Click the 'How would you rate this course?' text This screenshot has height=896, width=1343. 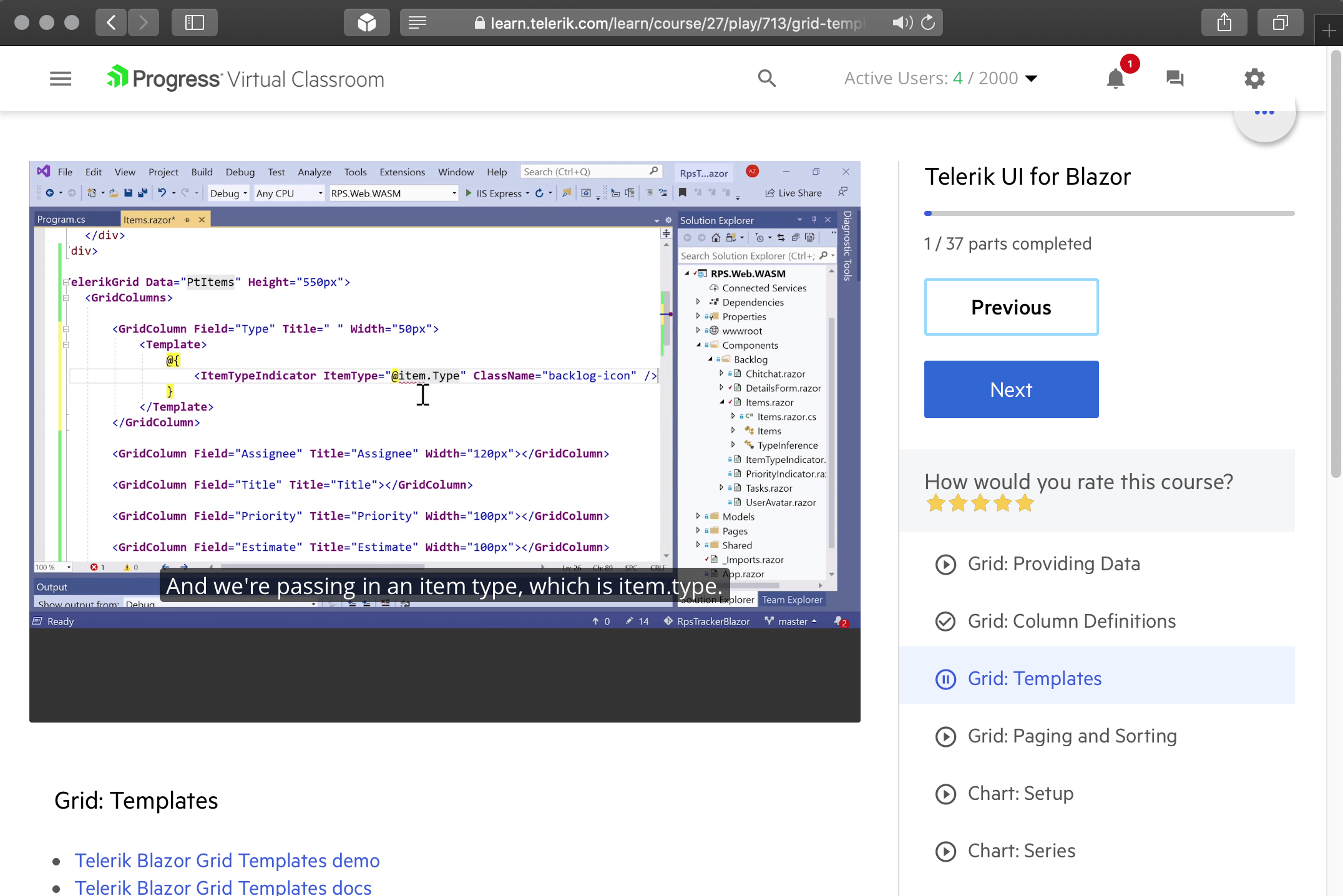[x=1078, y=482]
